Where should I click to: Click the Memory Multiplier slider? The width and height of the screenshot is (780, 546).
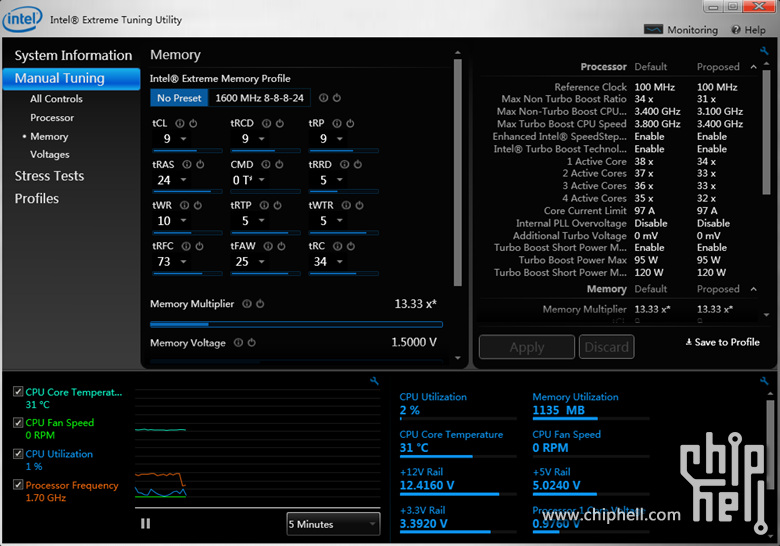[296, 324]
